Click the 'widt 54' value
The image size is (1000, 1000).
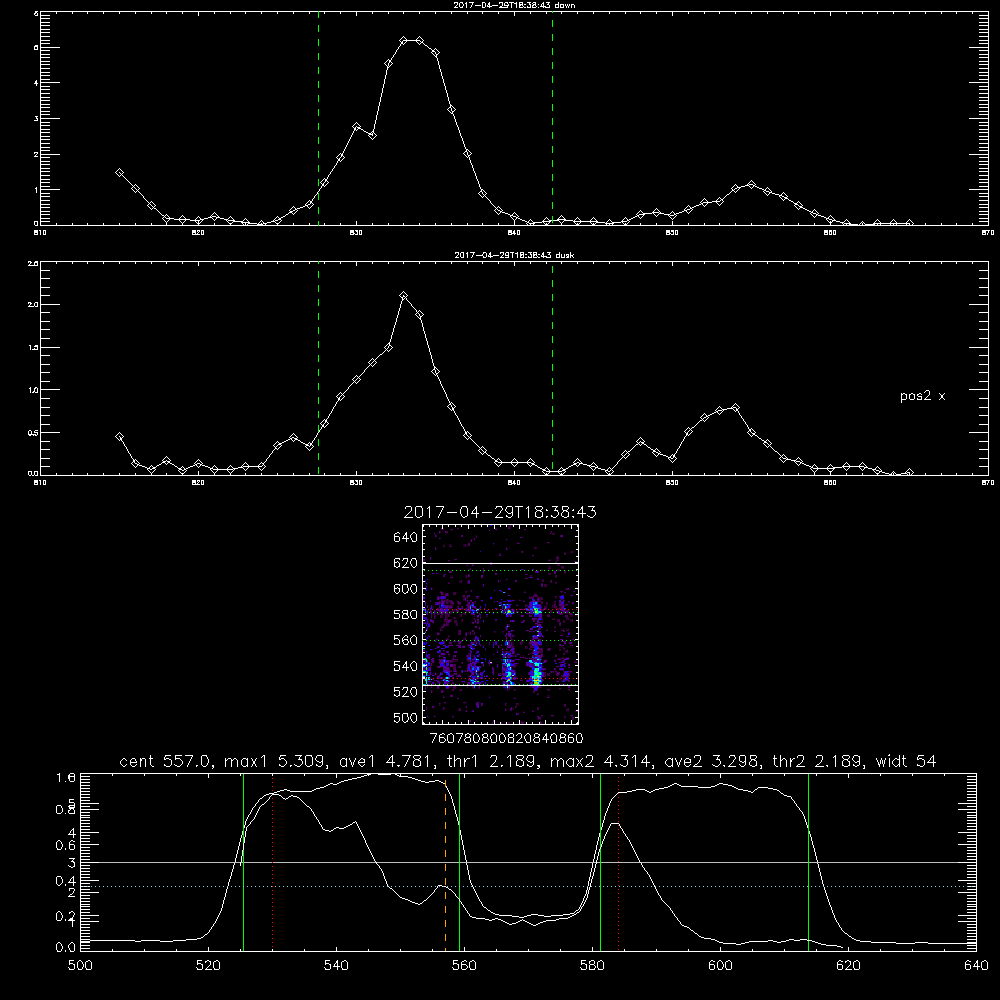[906, 761]
